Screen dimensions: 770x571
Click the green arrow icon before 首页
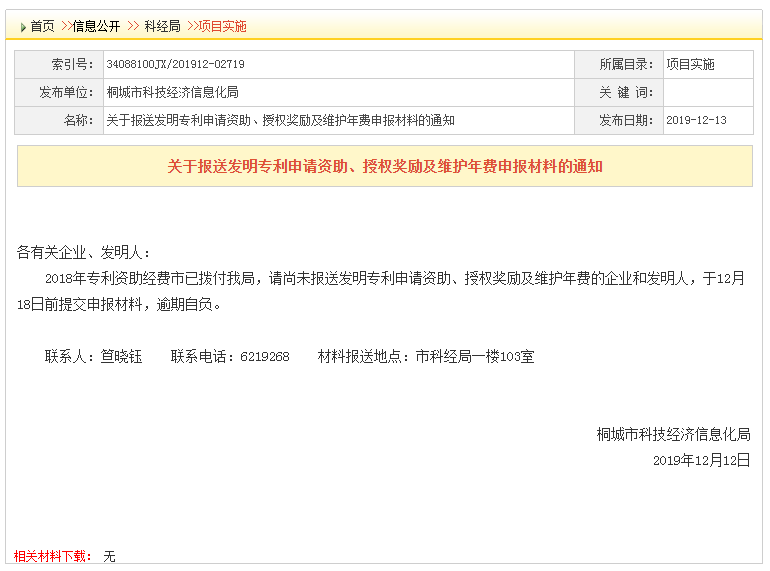click(x=23, y=27)
